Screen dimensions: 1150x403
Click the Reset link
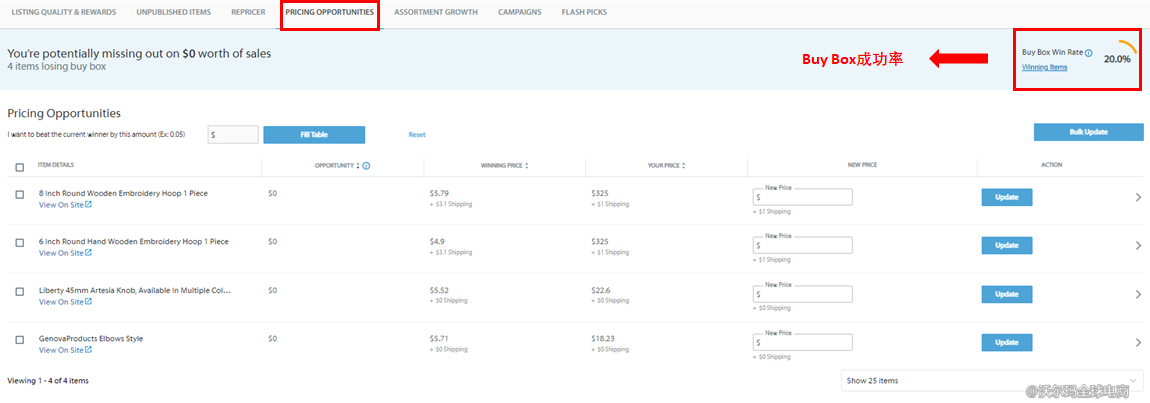(417, 135)
